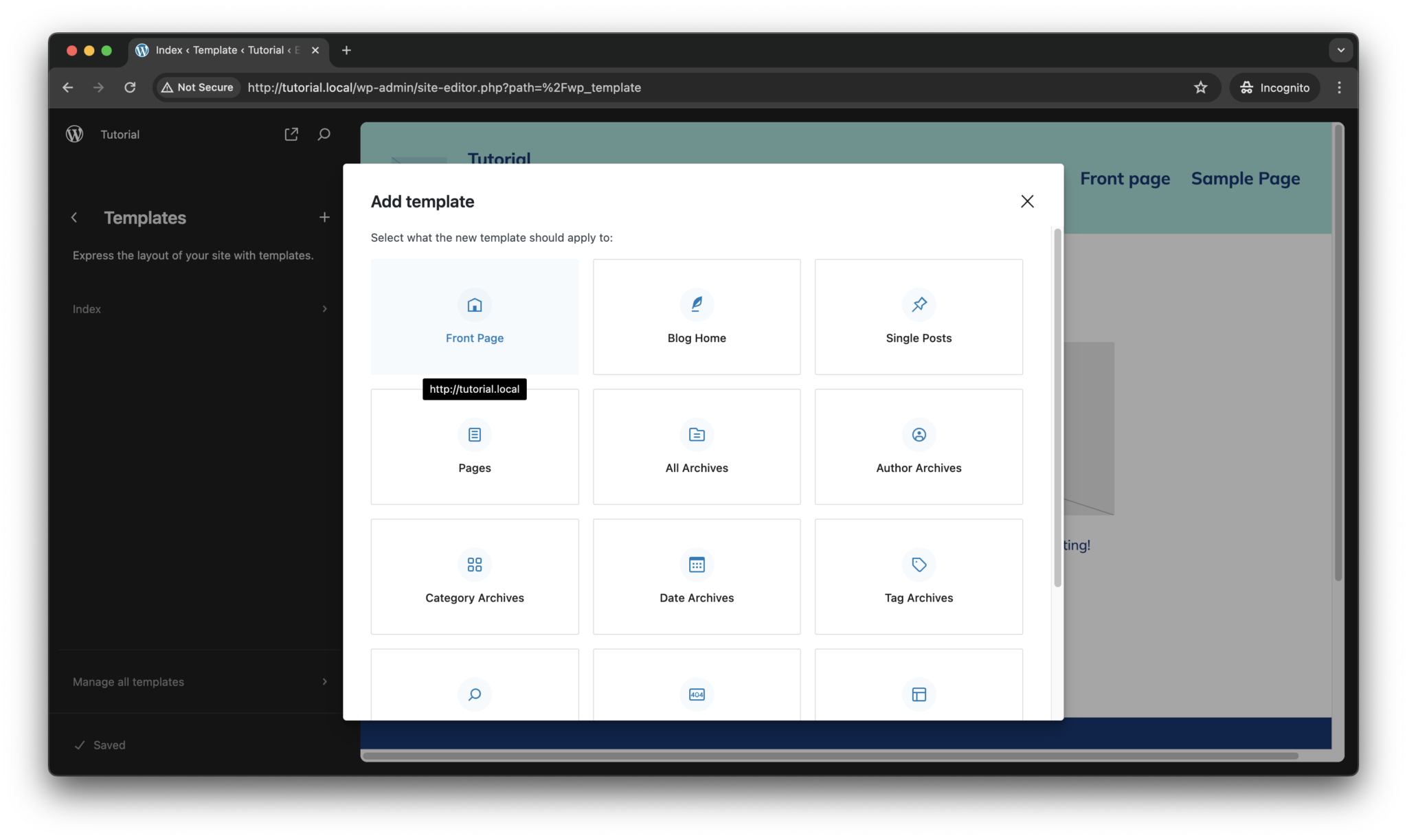Viewport: 1407px width, 840px height.
Task: Close the Add template dialog
Action: [1026, 201]
